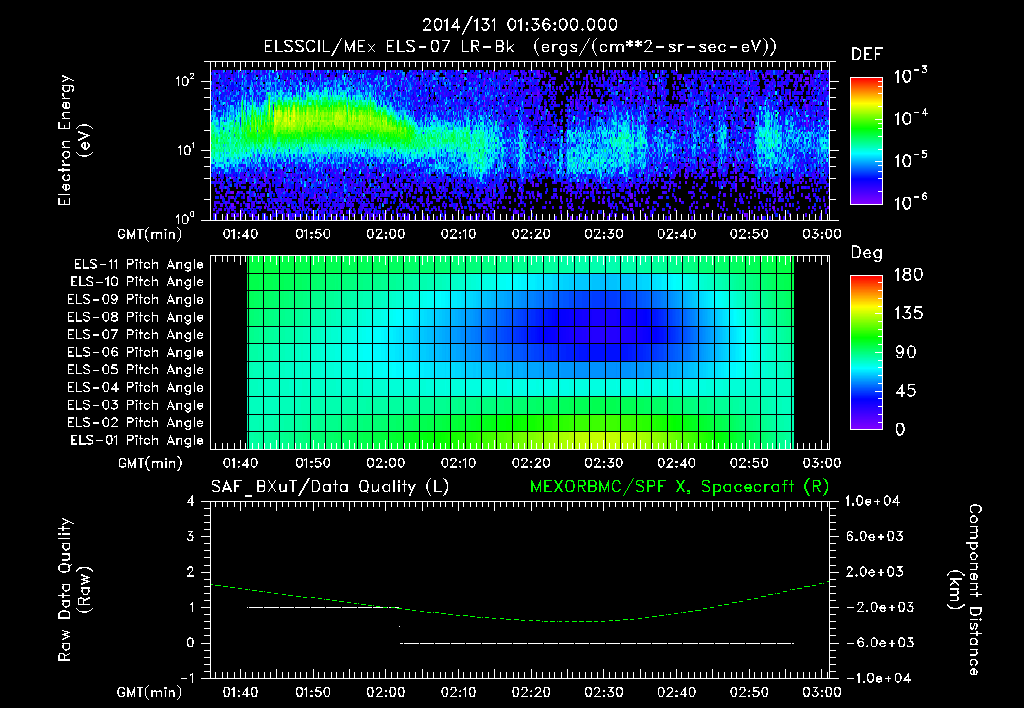Click the ELS-09 Pitch Angle row label
This screenshot has height=708, width=1024.
(x=136, y=300)
